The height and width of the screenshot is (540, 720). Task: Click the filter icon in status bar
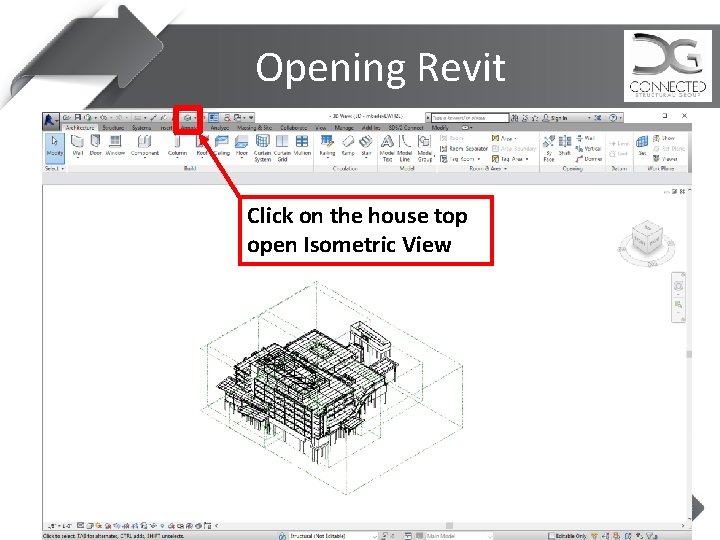point(650,536)
